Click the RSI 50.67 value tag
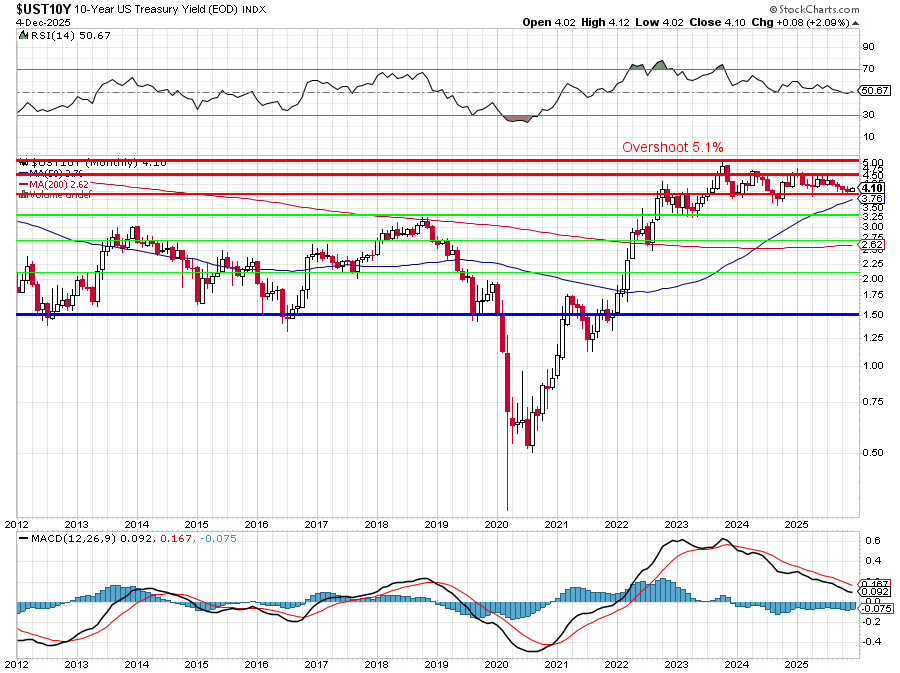The image size is (900, 673). [x=875, y=91]
